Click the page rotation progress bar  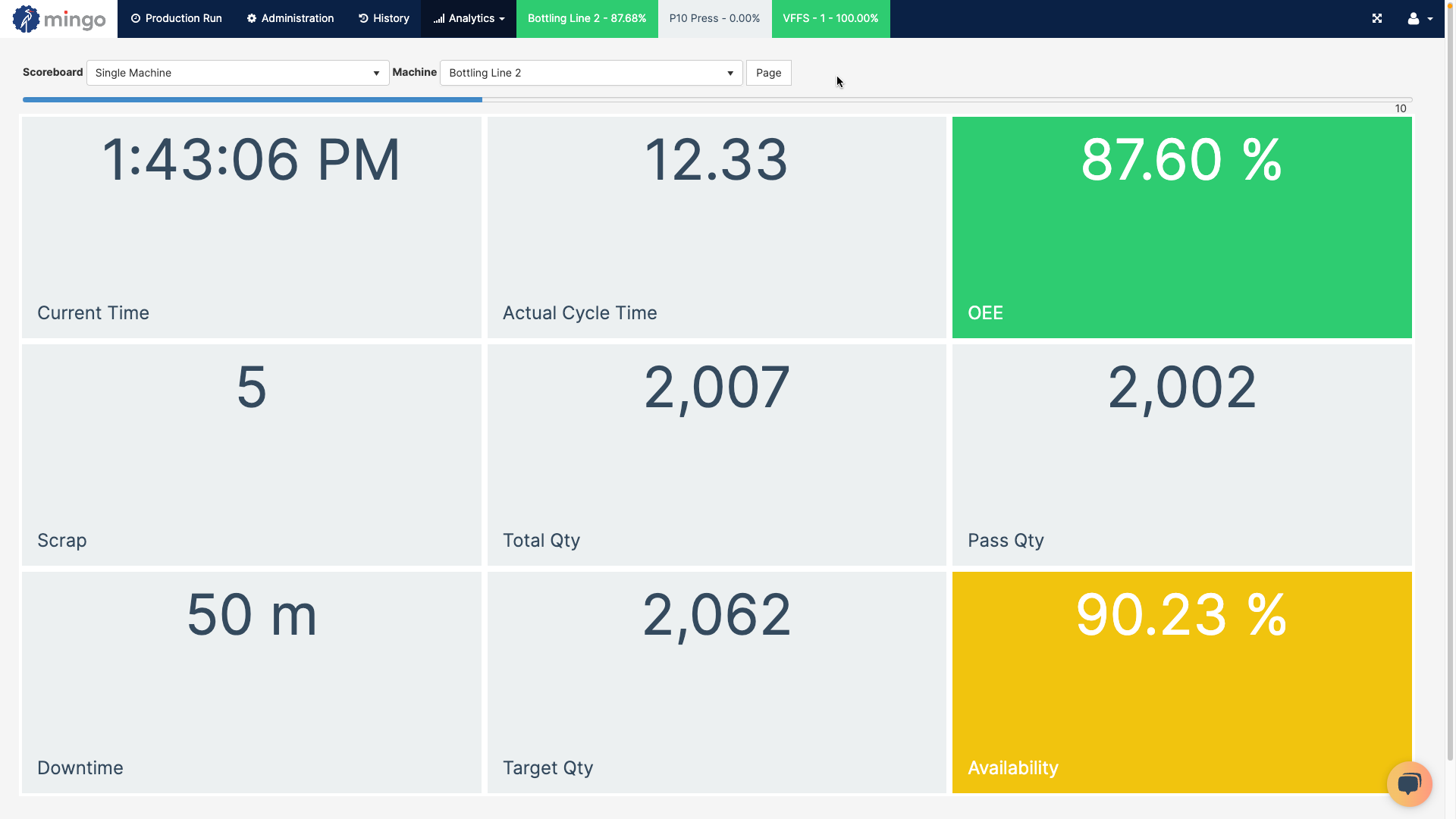point(717,99)
